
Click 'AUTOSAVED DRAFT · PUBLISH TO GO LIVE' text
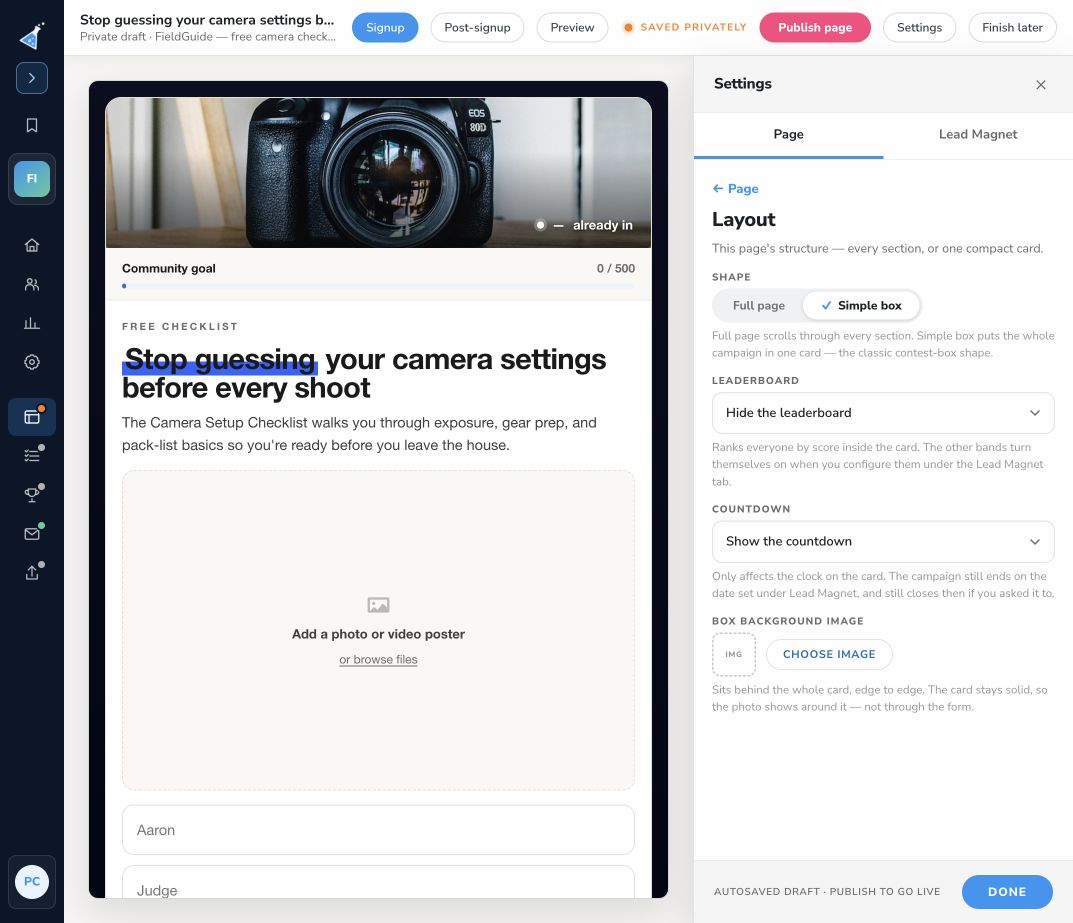[827, 892]
